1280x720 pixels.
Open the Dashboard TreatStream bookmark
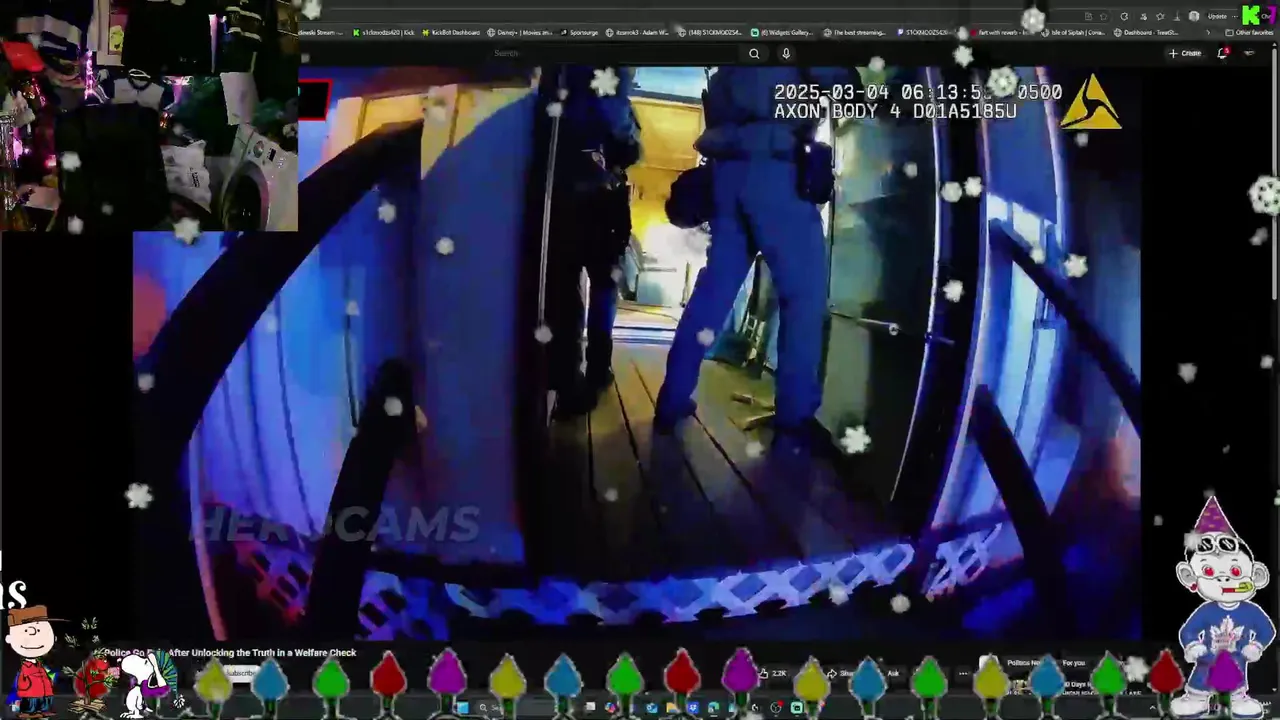1146,33
